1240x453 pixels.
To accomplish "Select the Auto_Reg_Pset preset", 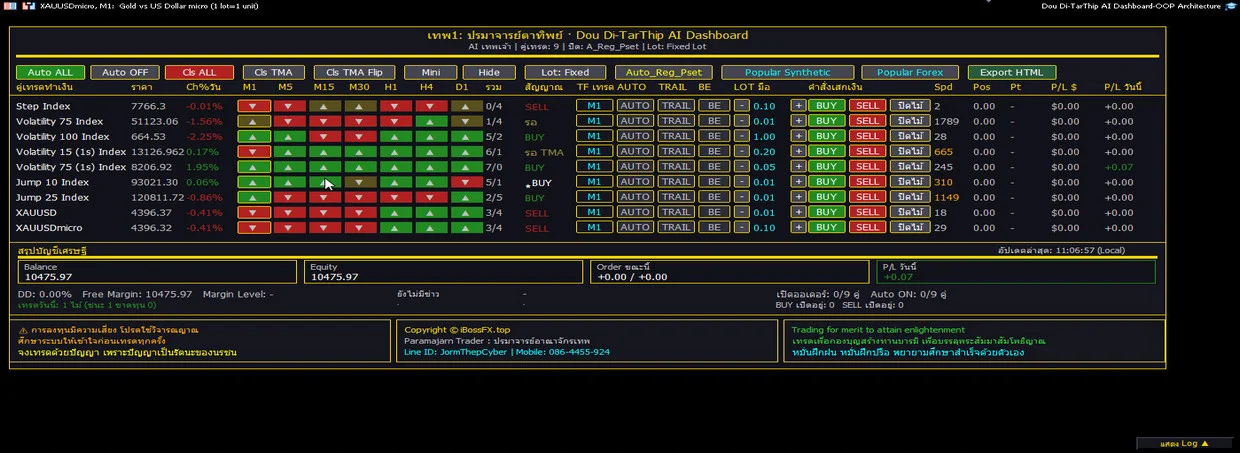I will point(664,72).
